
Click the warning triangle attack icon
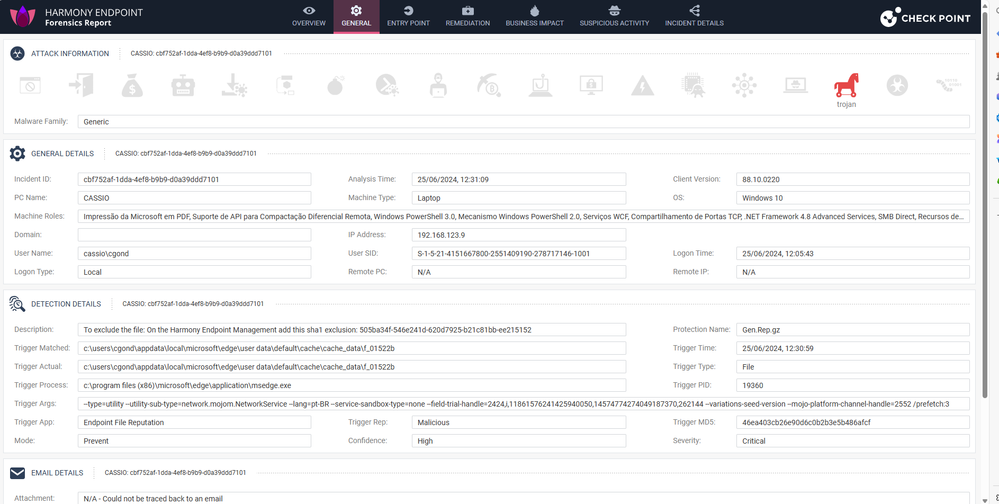click(x=642, y=87)
